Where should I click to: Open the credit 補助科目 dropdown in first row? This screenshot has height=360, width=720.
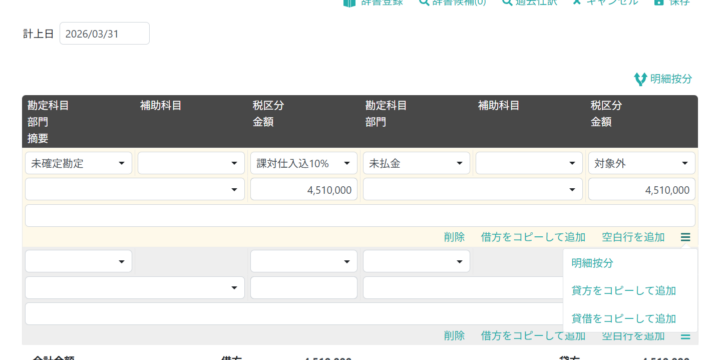coord(529,163)
